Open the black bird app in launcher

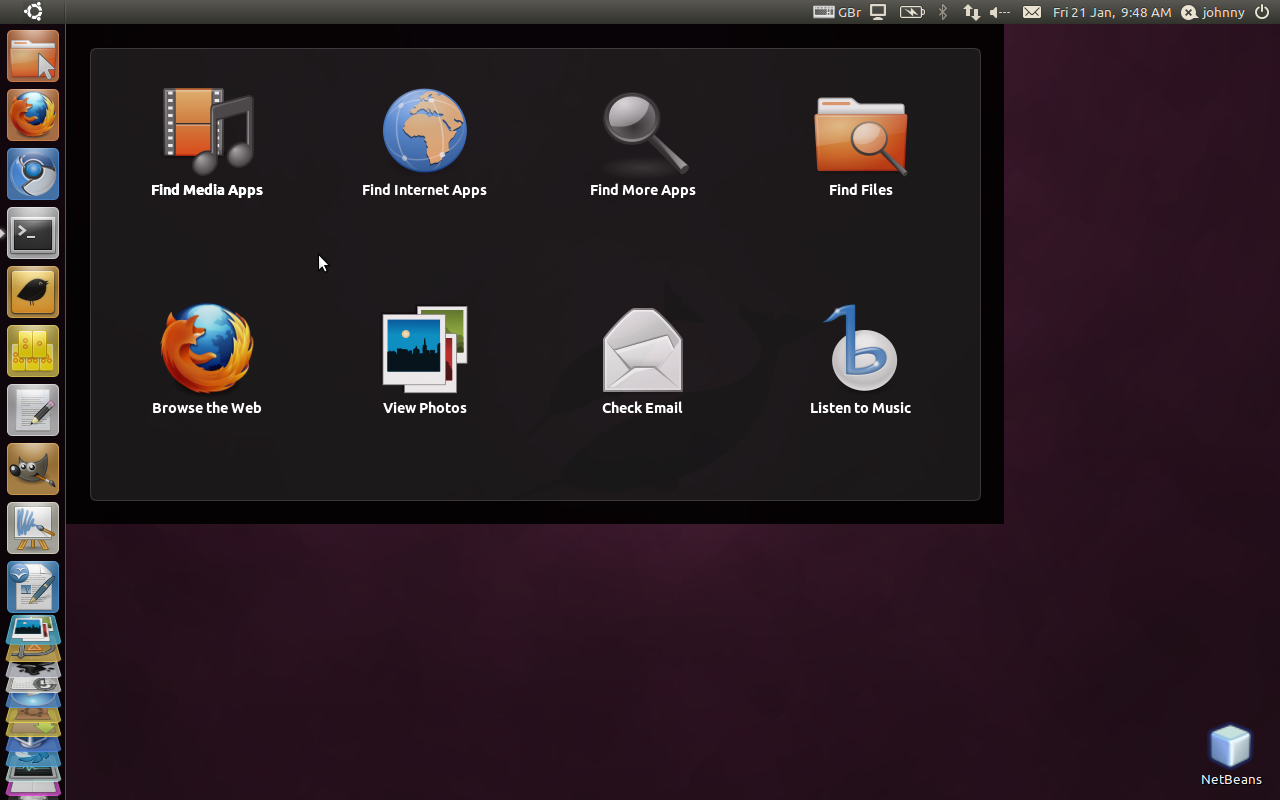point(33,292)
